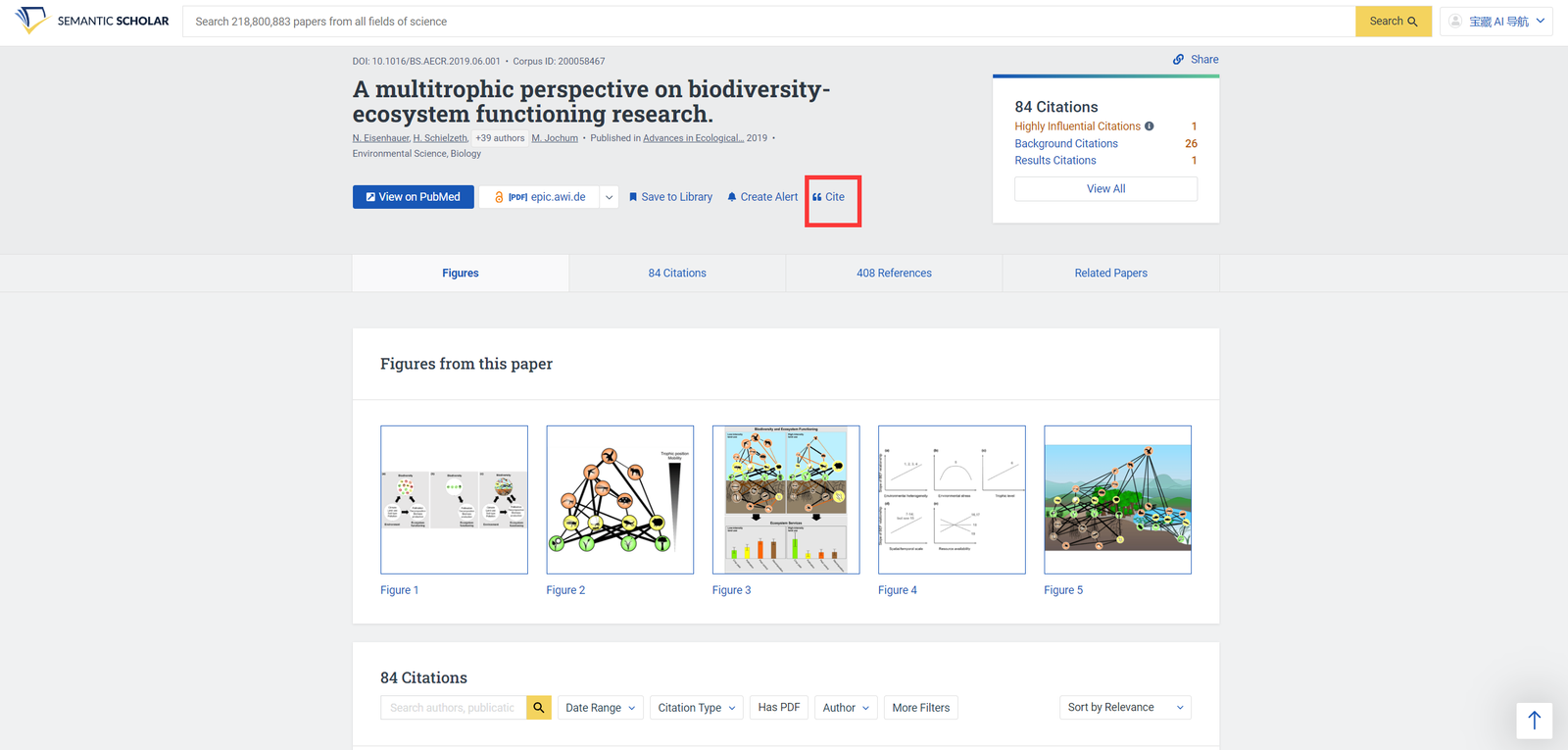
Task: Click the Figure 5 caption link
Action: pos(1063,590)
